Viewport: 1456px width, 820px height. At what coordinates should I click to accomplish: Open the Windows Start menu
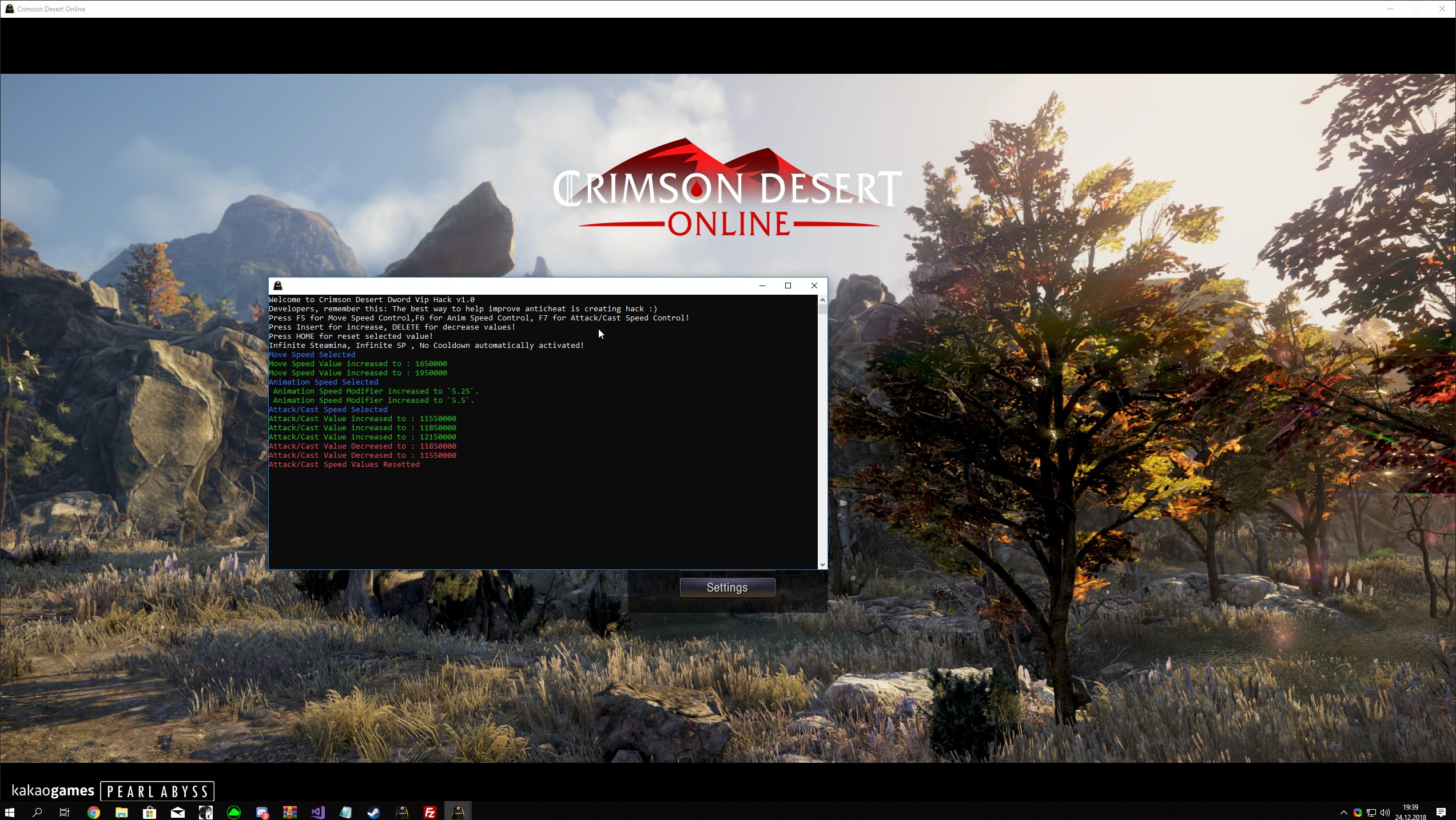click(9, 812)
